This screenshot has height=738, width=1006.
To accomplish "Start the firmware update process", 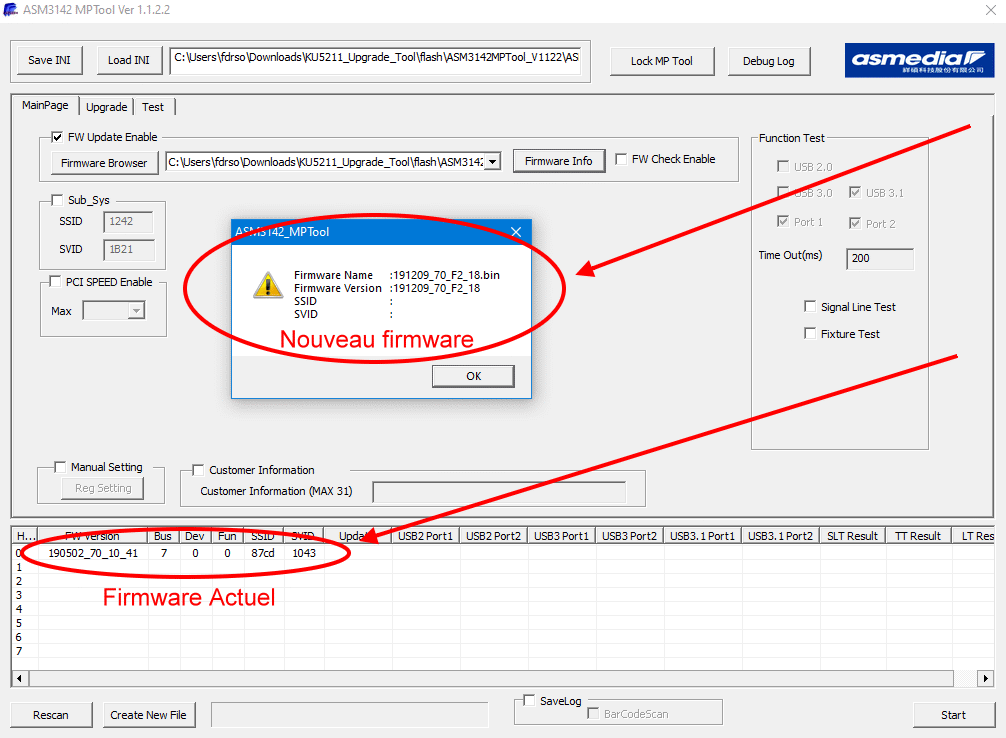I will [953, 715].
